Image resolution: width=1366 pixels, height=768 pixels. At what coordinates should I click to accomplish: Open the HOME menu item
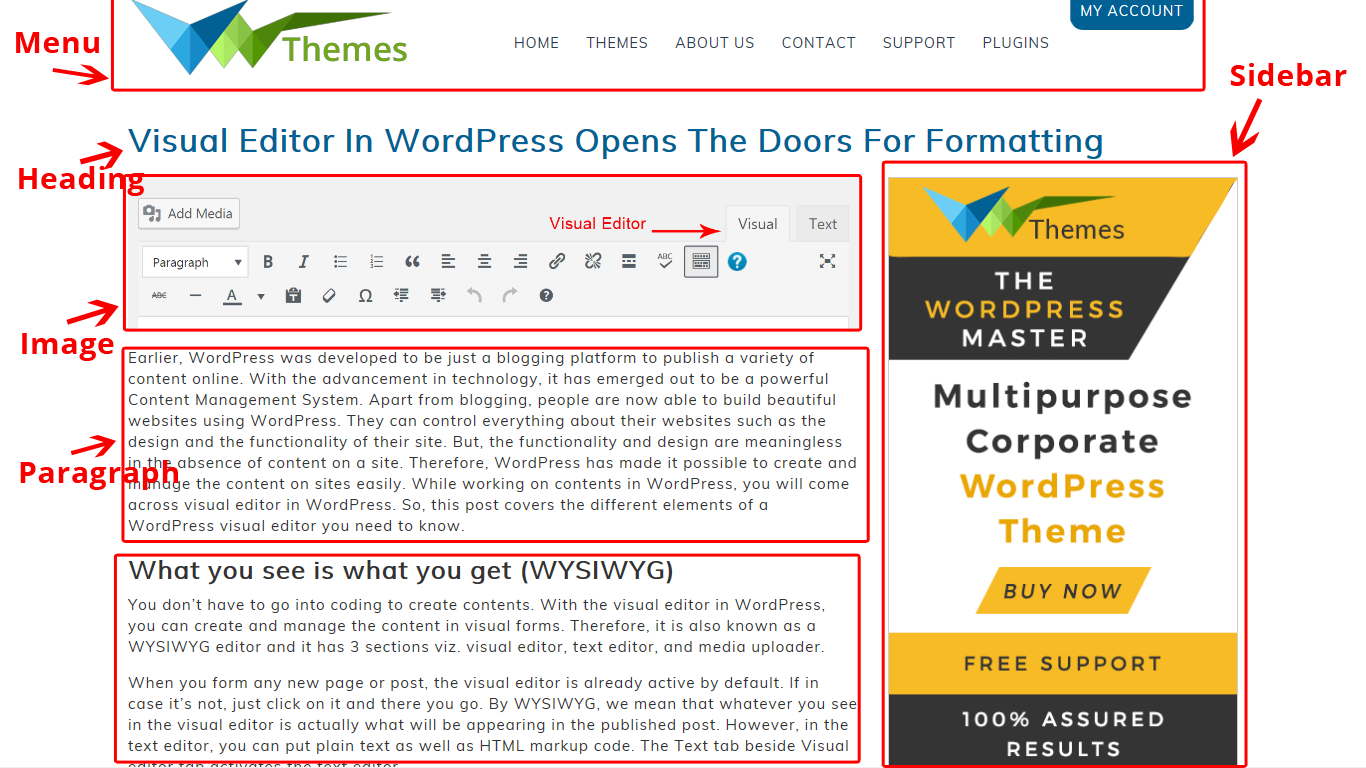pyautogui.click(x=536, y=43)
